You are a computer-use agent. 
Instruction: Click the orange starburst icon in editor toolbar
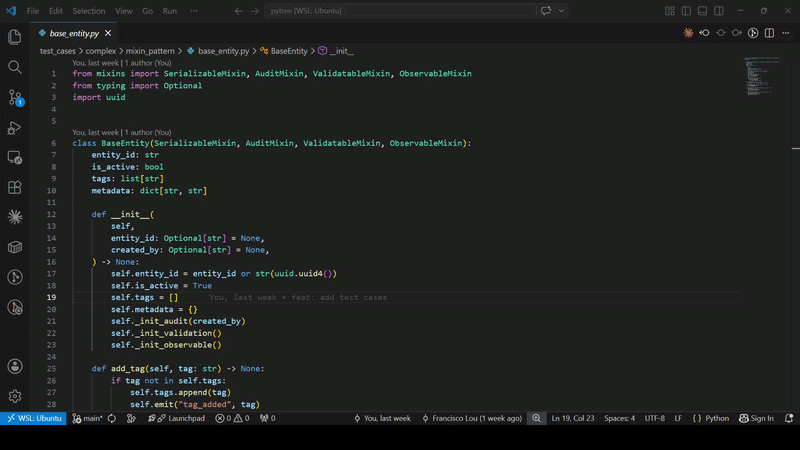[x=688, y=33]
